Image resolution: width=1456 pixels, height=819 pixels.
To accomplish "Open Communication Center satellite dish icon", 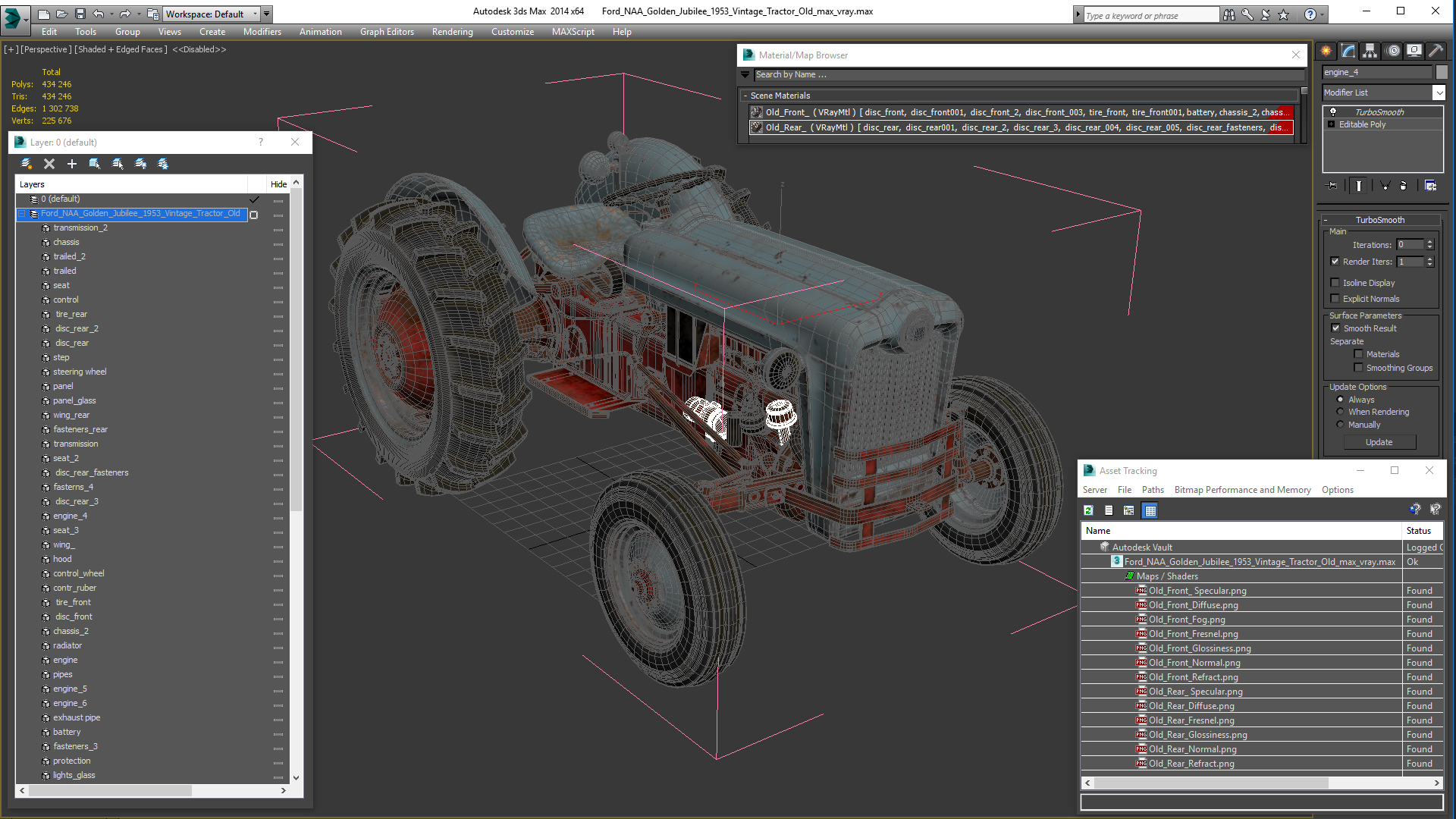I will click(x=1266, y=14).
